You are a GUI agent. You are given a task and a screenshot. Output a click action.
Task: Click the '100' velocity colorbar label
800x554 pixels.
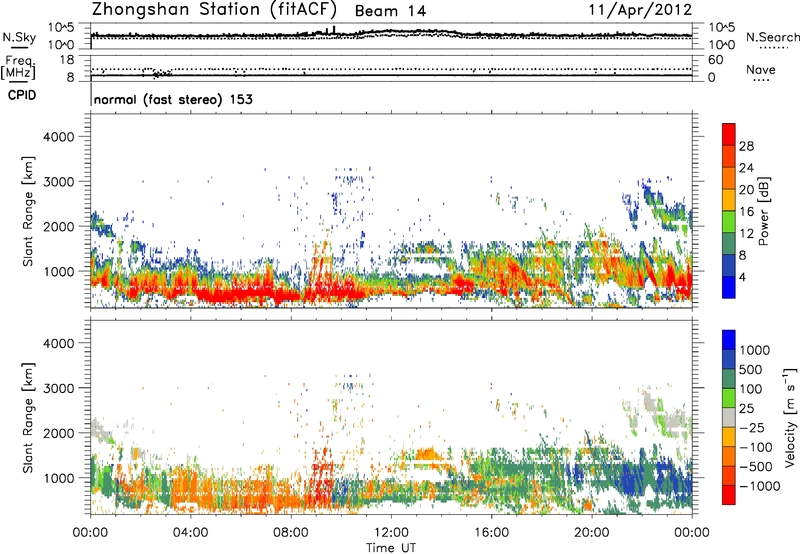coord(751,389)
